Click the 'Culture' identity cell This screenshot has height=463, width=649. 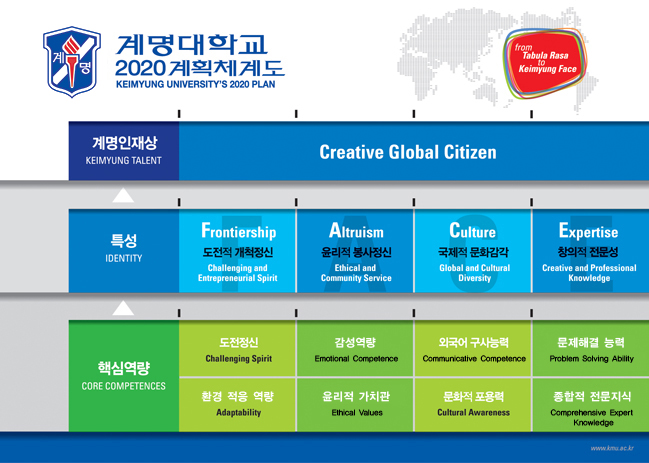tap(473, 251)
